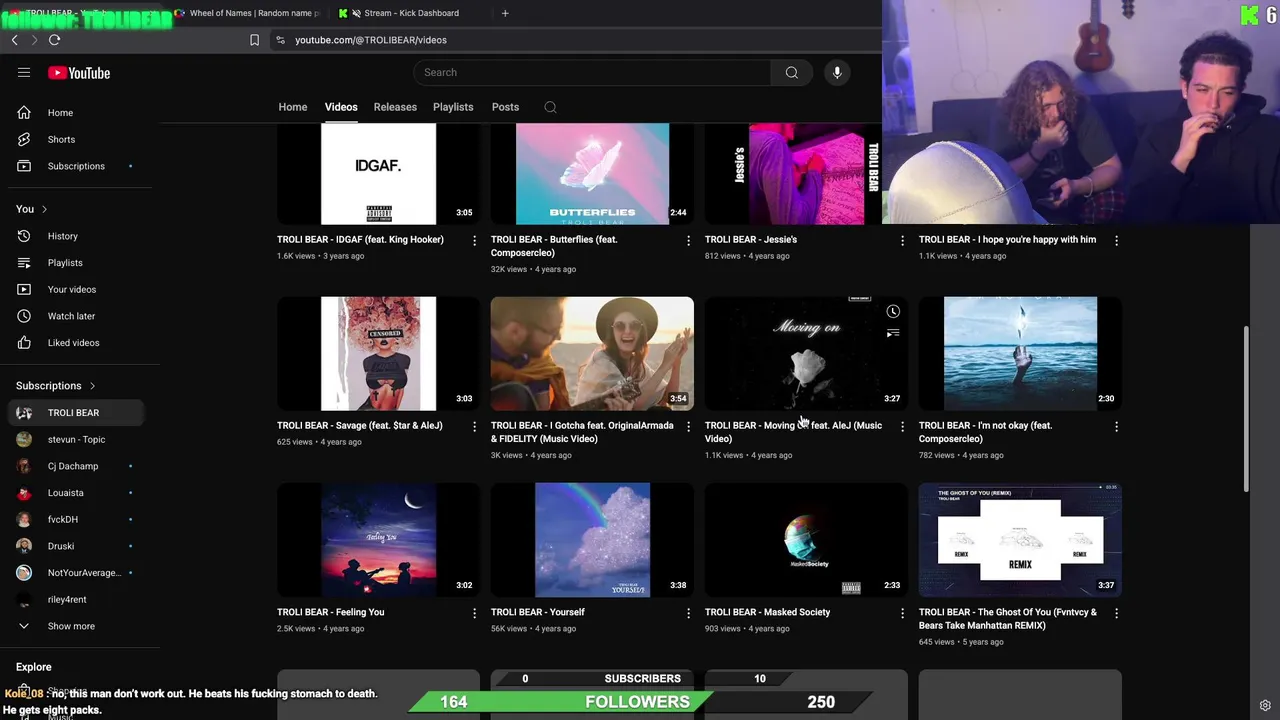Open options menu for Masked Society video

(x=902, y=613)
